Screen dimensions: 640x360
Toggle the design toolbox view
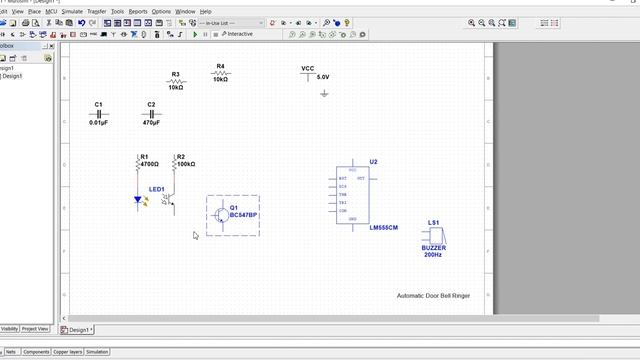pyautogui.click(x=107, y=23)
